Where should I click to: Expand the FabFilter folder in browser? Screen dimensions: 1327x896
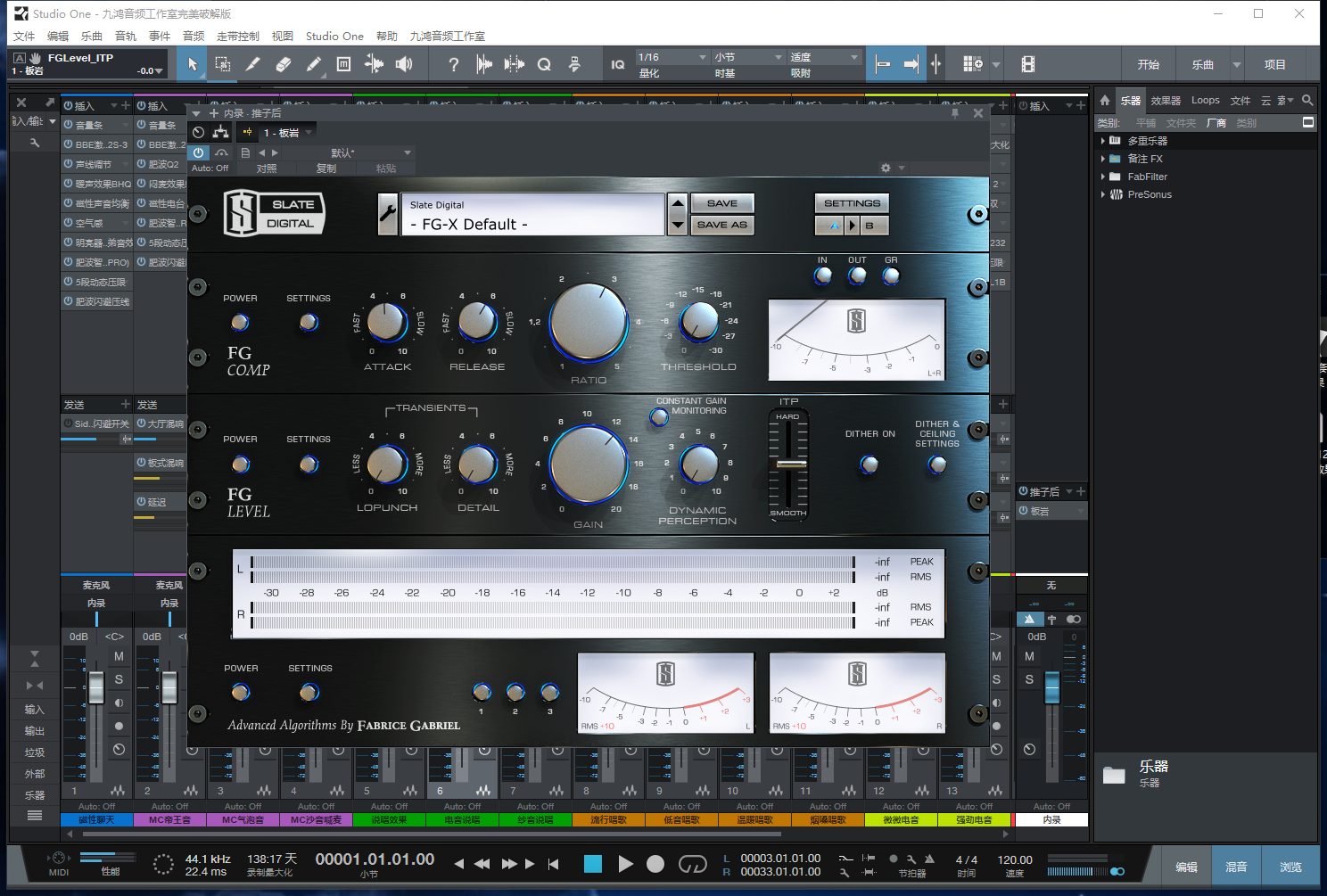(1103, 177)
